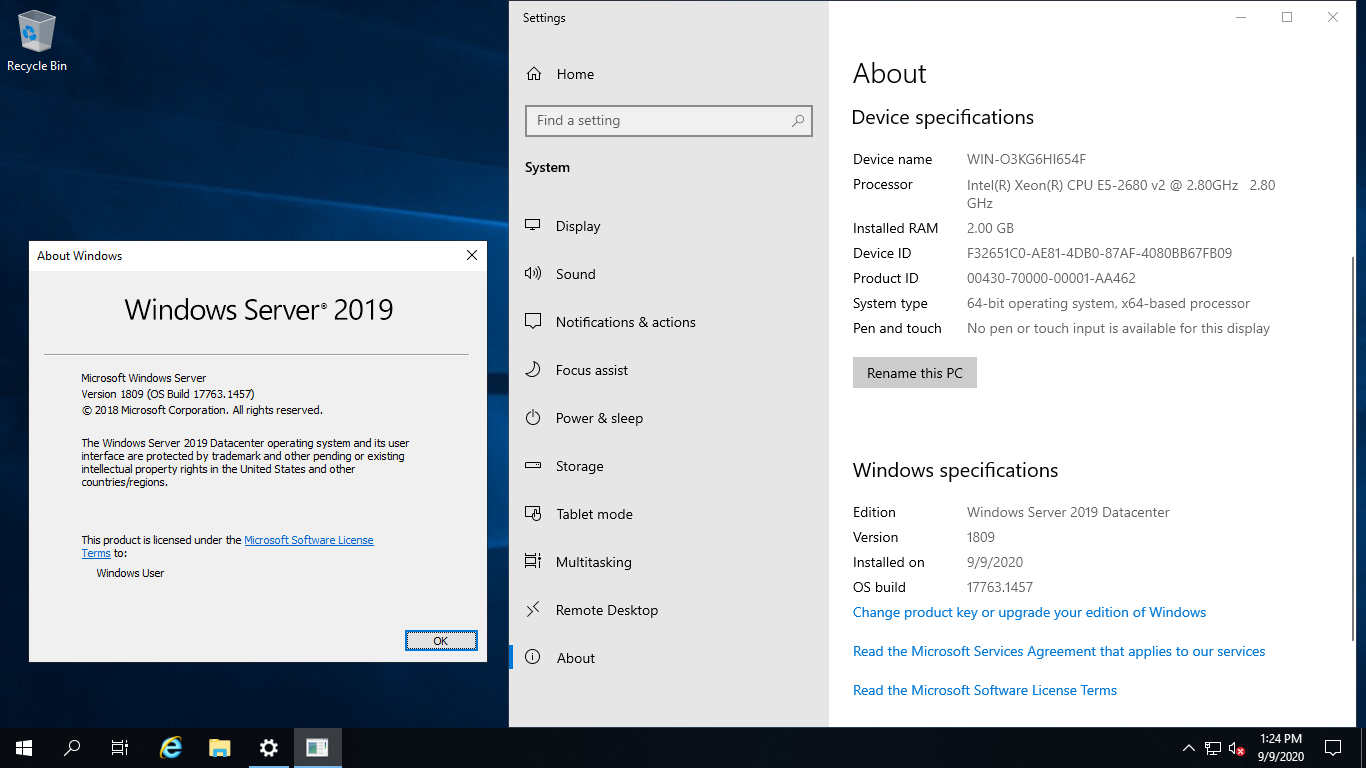The height and width of the screenshot is (768, 1366).
Task: Open the Sound settings page
Action: coord(575,274)
